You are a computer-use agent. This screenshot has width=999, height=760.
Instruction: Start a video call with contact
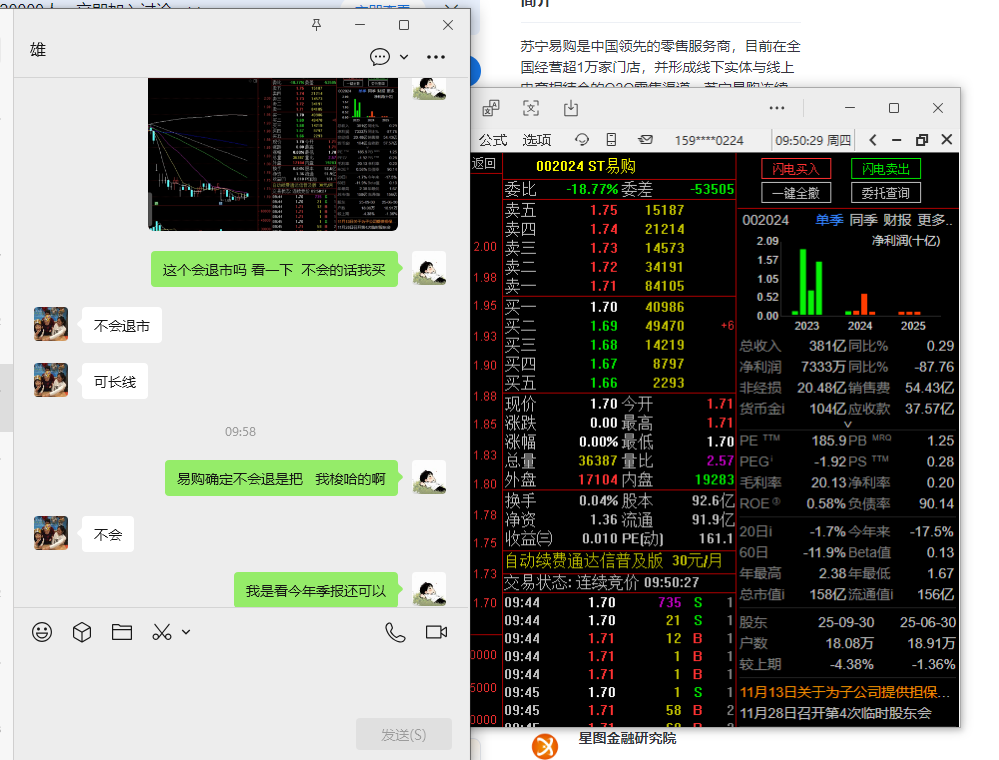pyautogui.click(x=436, y=632)
